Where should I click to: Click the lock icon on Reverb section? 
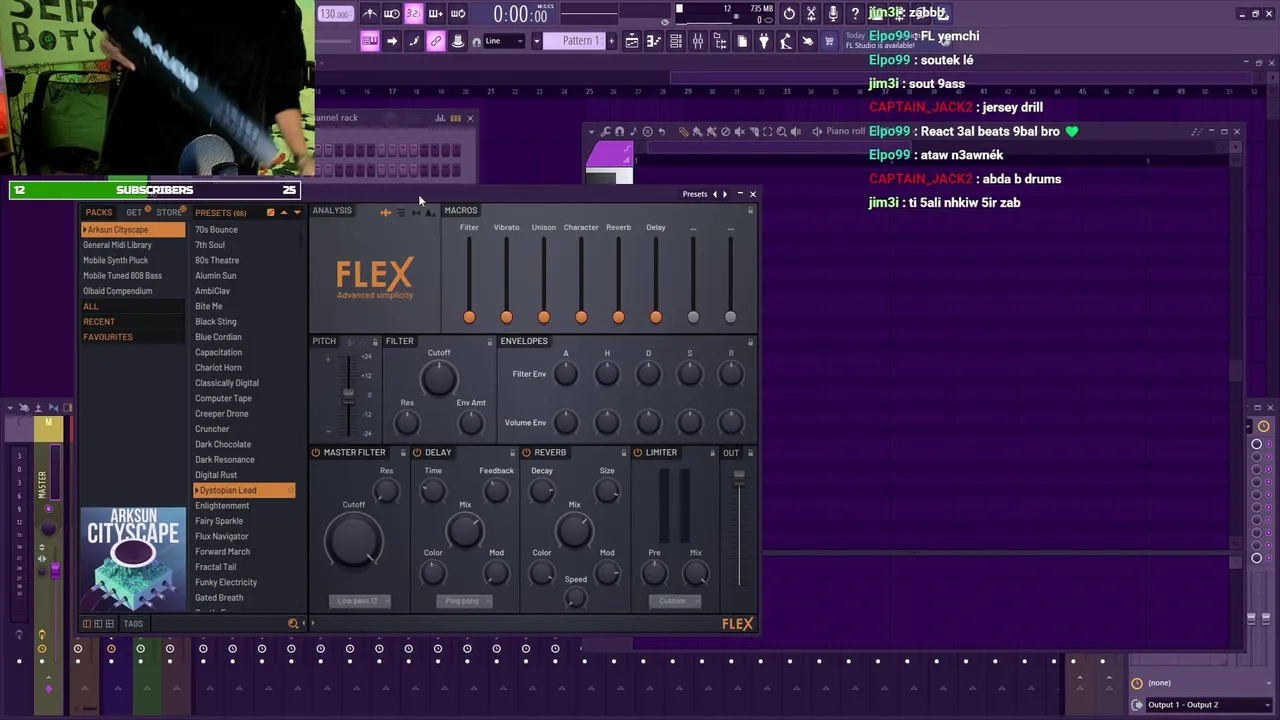[x=623, y=452]
